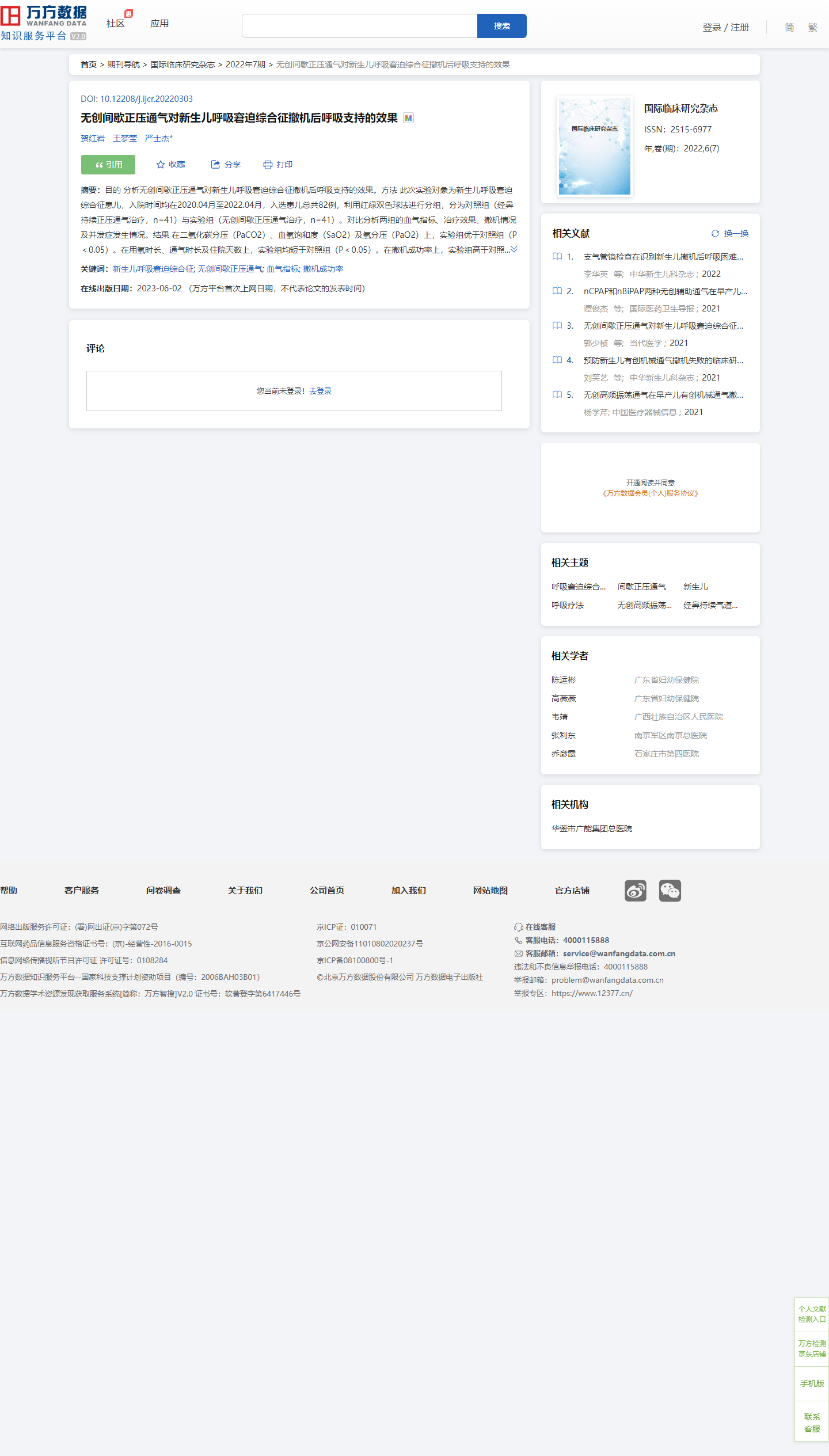Screen dimensions: 829x1456
Task: Click the red badge on 社区
Action: pos(128,13)
